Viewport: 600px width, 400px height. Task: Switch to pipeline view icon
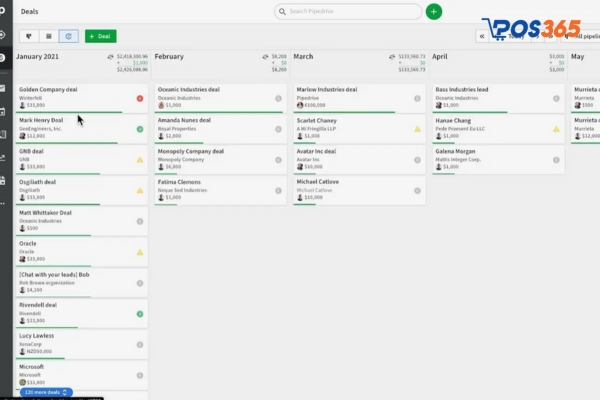pyautogui.click(x=28, y=36)
